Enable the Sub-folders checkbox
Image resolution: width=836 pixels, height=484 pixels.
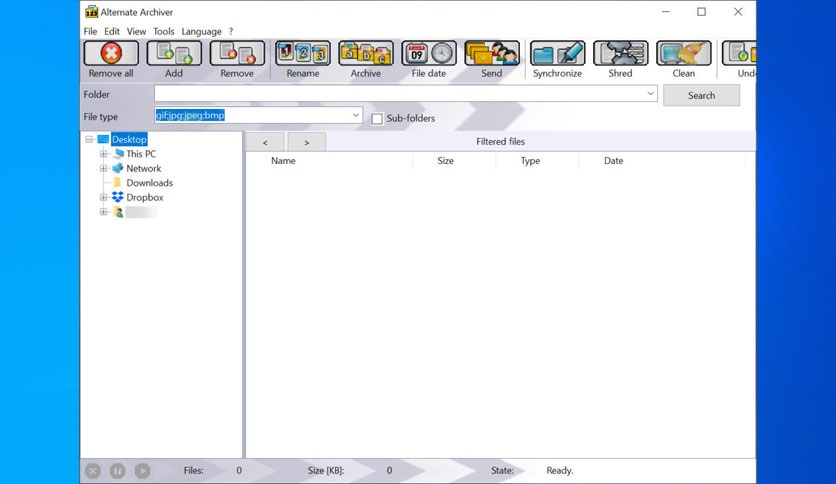coord(377,119)
